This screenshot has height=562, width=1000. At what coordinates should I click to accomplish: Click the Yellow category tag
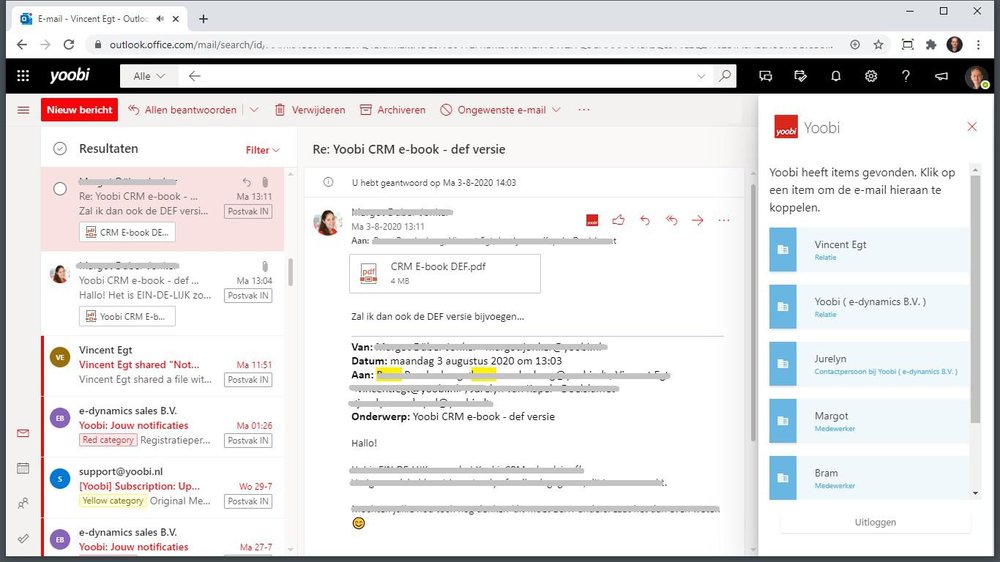(x=112, y=501)
